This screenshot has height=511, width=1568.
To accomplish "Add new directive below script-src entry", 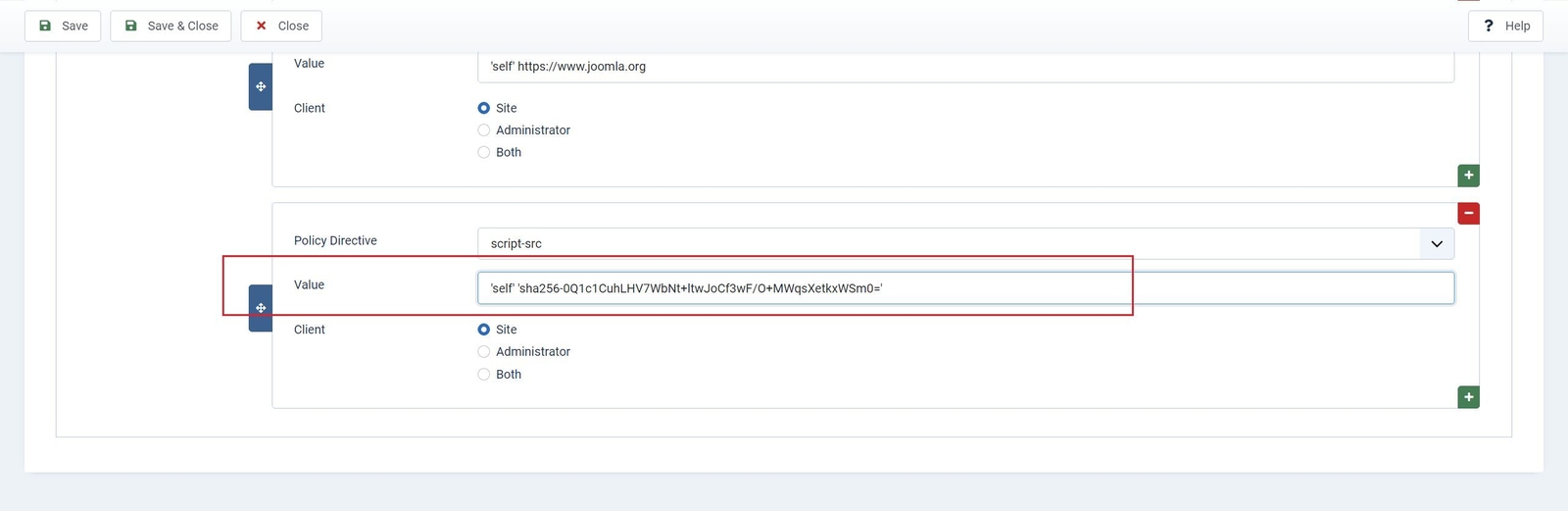I will (x=1468, y=397).
